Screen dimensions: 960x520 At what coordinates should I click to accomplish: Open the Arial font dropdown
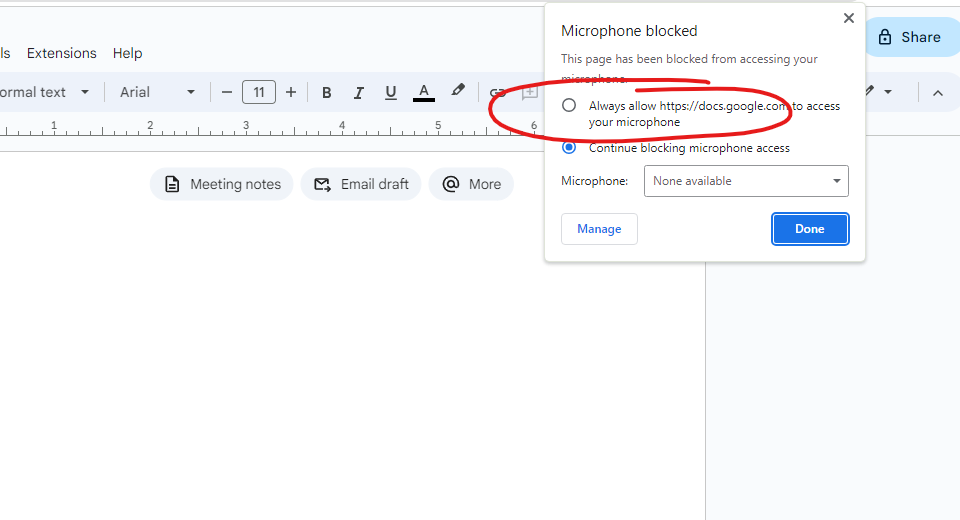[x=157, y=92]
